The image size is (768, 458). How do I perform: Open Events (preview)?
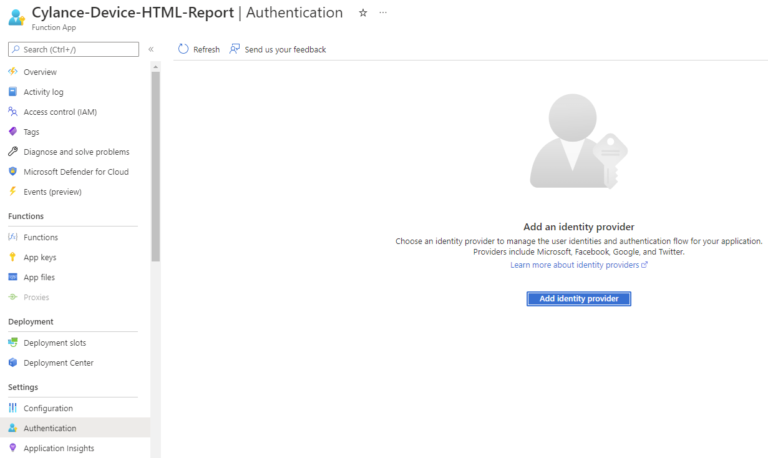52,192
